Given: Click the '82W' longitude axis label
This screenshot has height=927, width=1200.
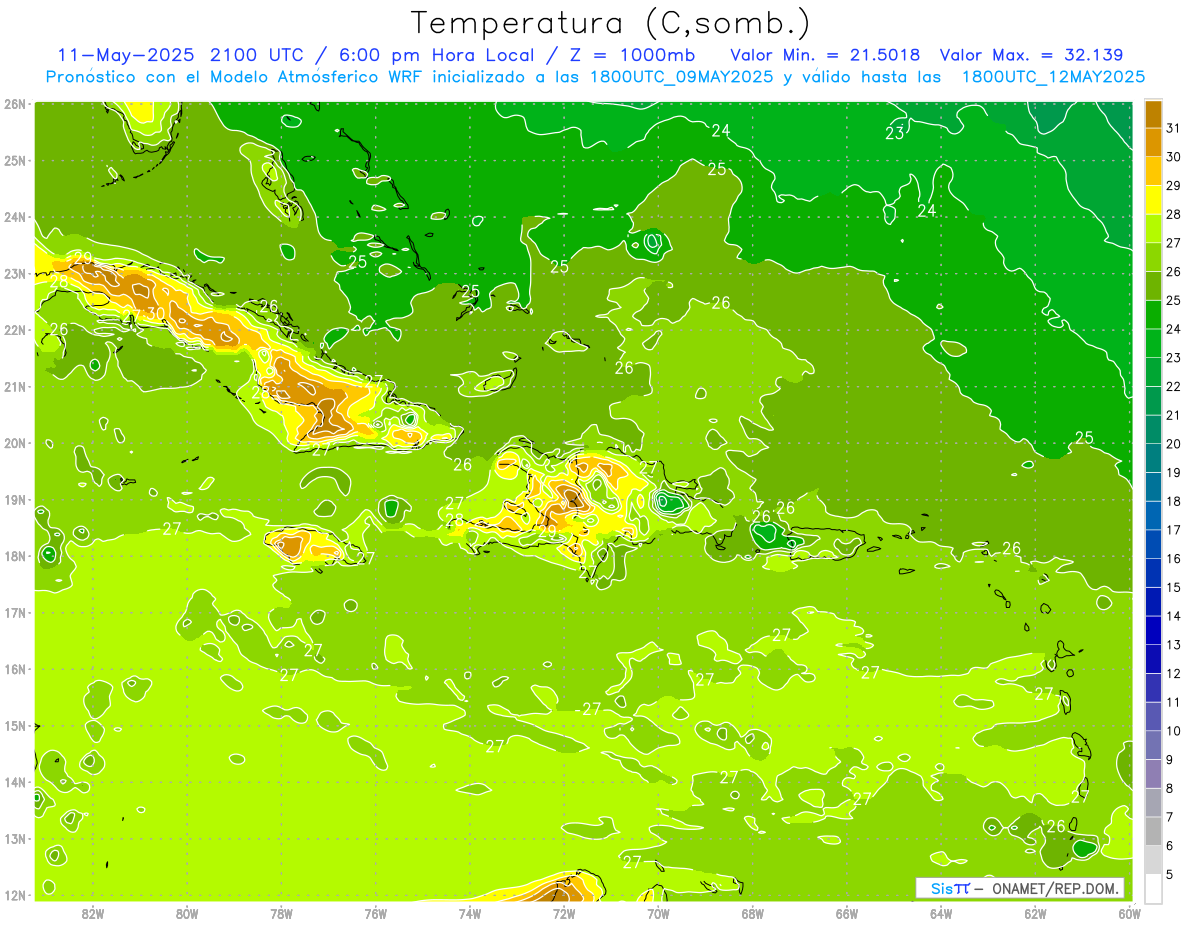Looking at the screenshot, I should tap(92, 913).
